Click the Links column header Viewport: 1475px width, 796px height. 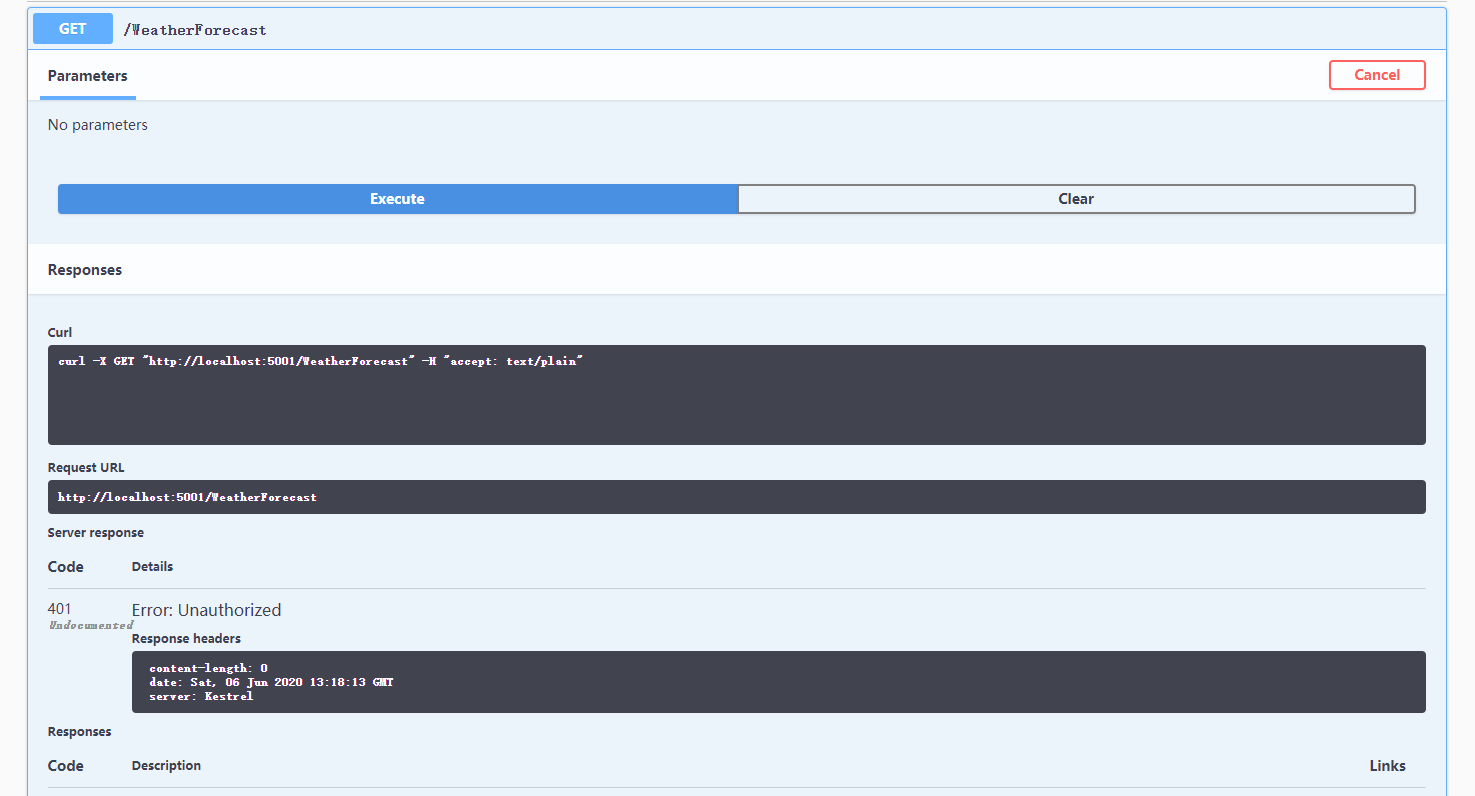(1388, 766)
